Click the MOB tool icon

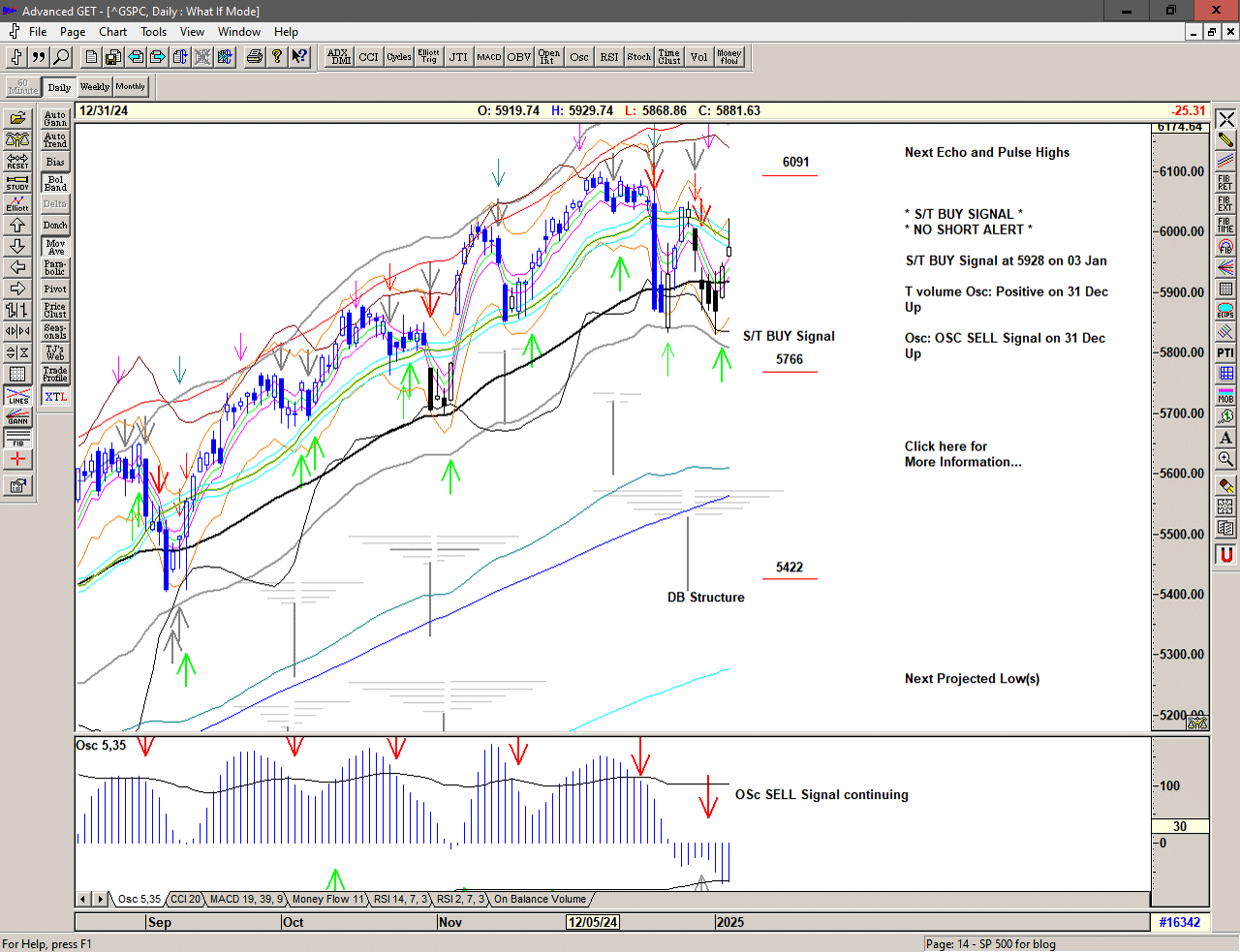[1225, 395]
